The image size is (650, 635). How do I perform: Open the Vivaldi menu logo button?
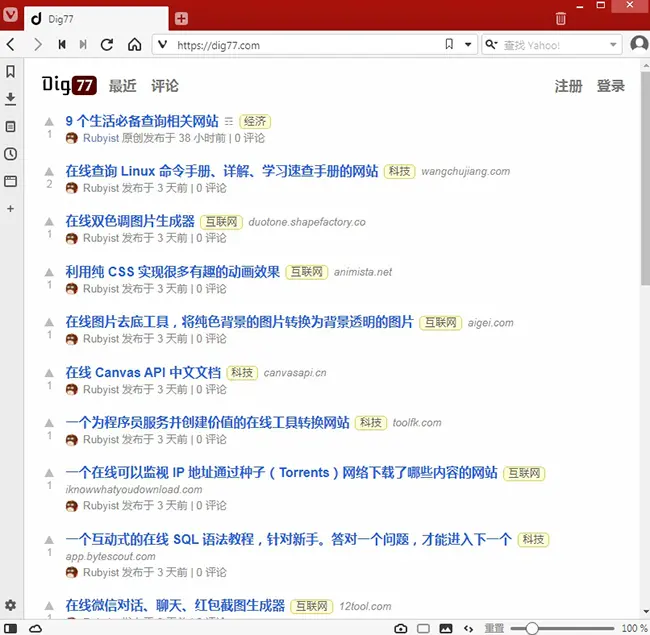click(10, 15)
